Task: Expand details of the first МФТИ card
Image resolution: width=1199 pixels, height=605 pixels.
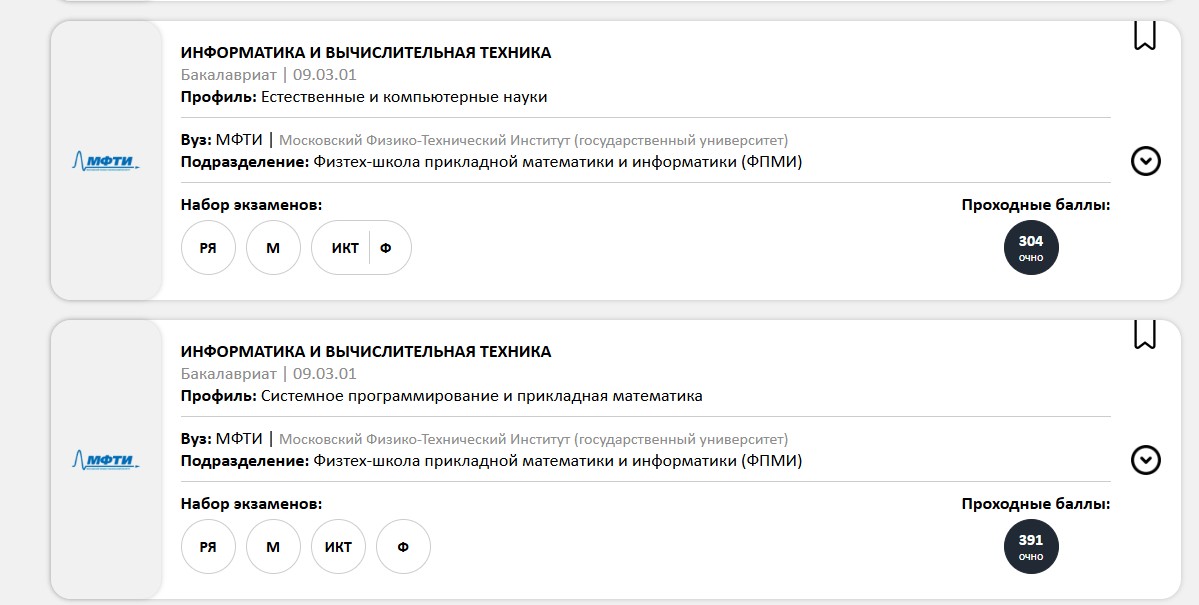Action: pos(1145,161)
